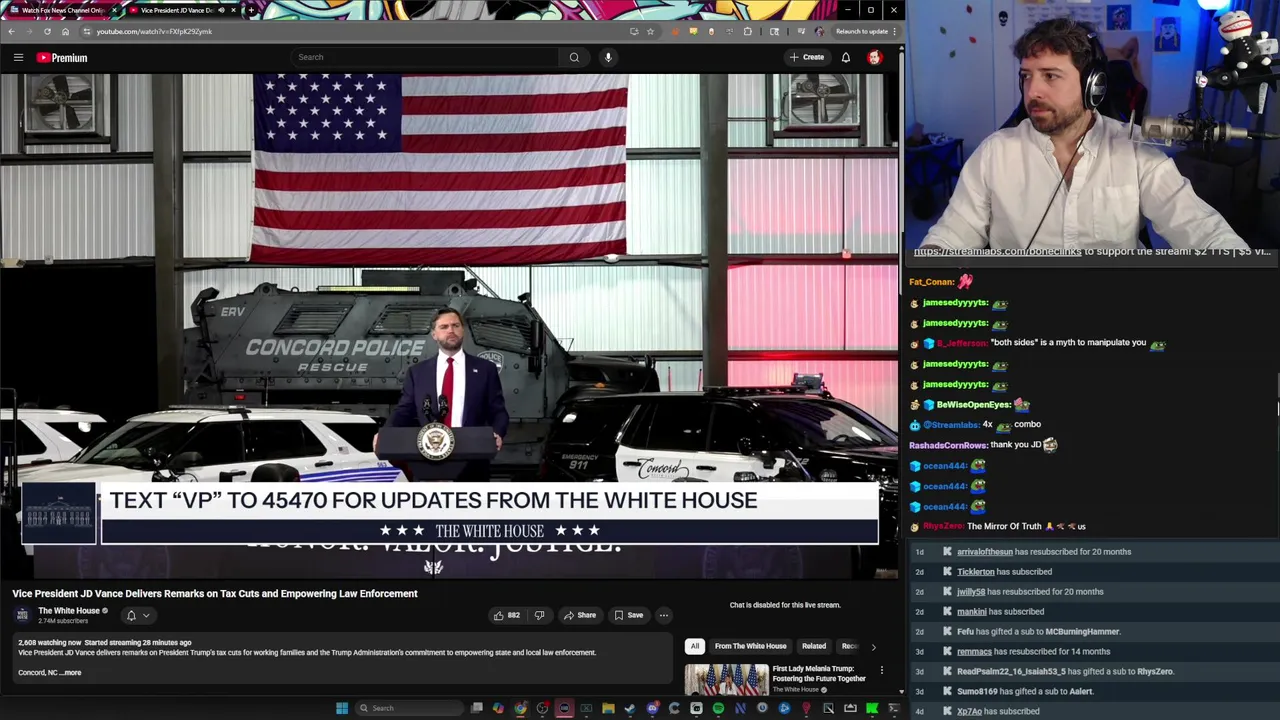Share the video with the Share button
This screenshot has height=720, width=1280.
click(580, 615)
